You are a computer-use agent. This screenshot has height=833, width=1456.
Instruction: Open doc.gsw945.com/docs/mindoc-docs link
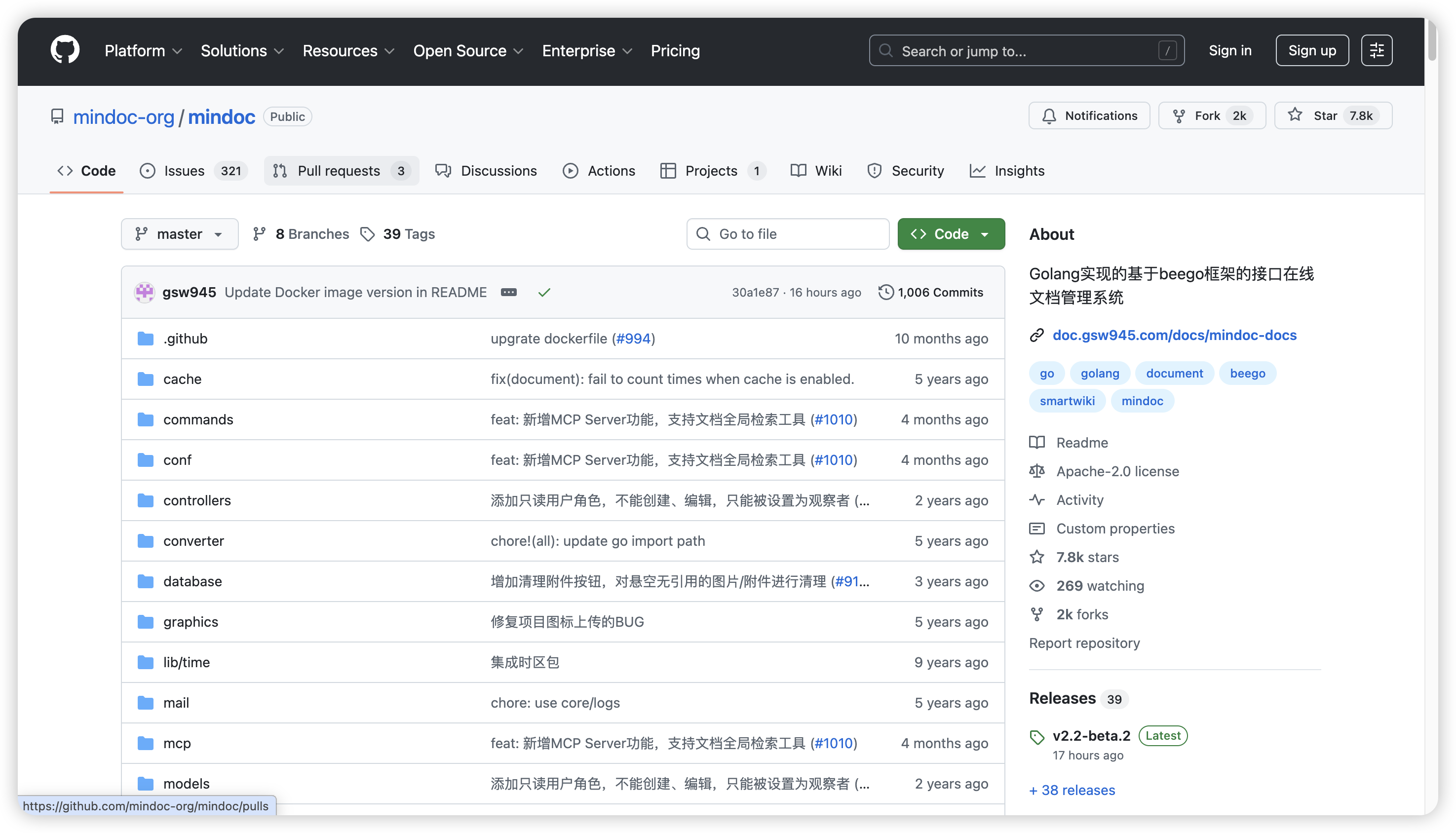click(x=1174, y=335)
